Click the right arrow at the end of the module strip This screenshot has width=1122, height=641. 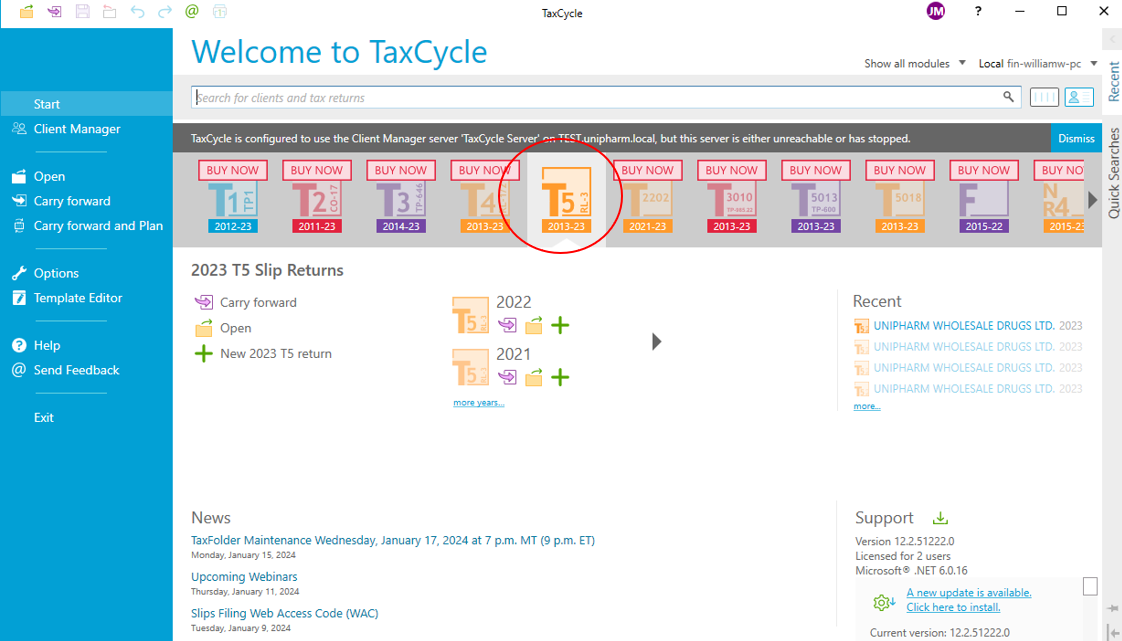1093,200
